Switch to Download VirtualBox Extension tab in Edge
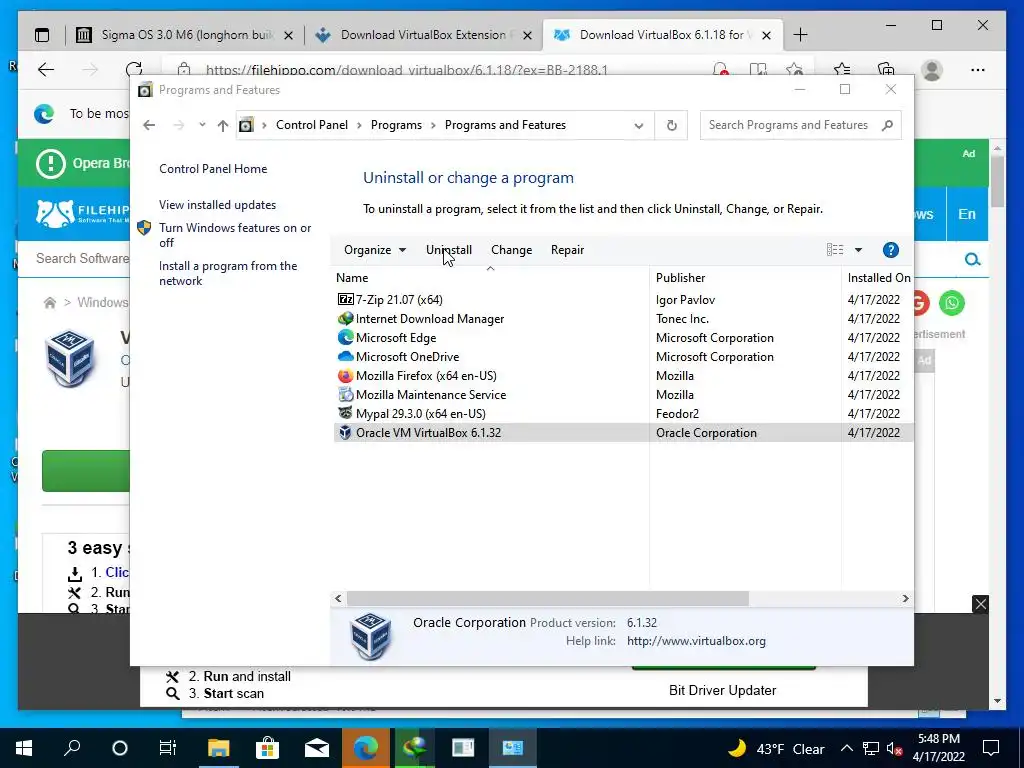Screen dimensions: 1024x768 (x=423, y=35)
